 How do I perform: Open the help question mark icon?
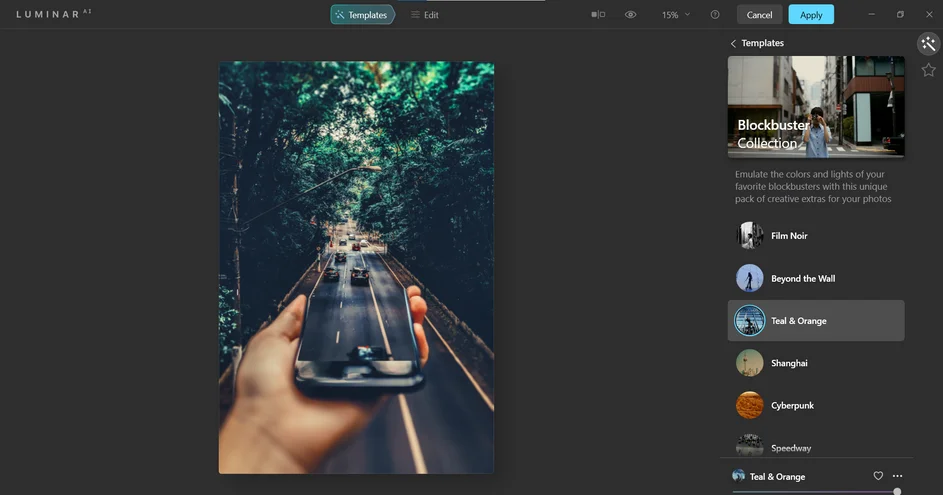point(715,15)
